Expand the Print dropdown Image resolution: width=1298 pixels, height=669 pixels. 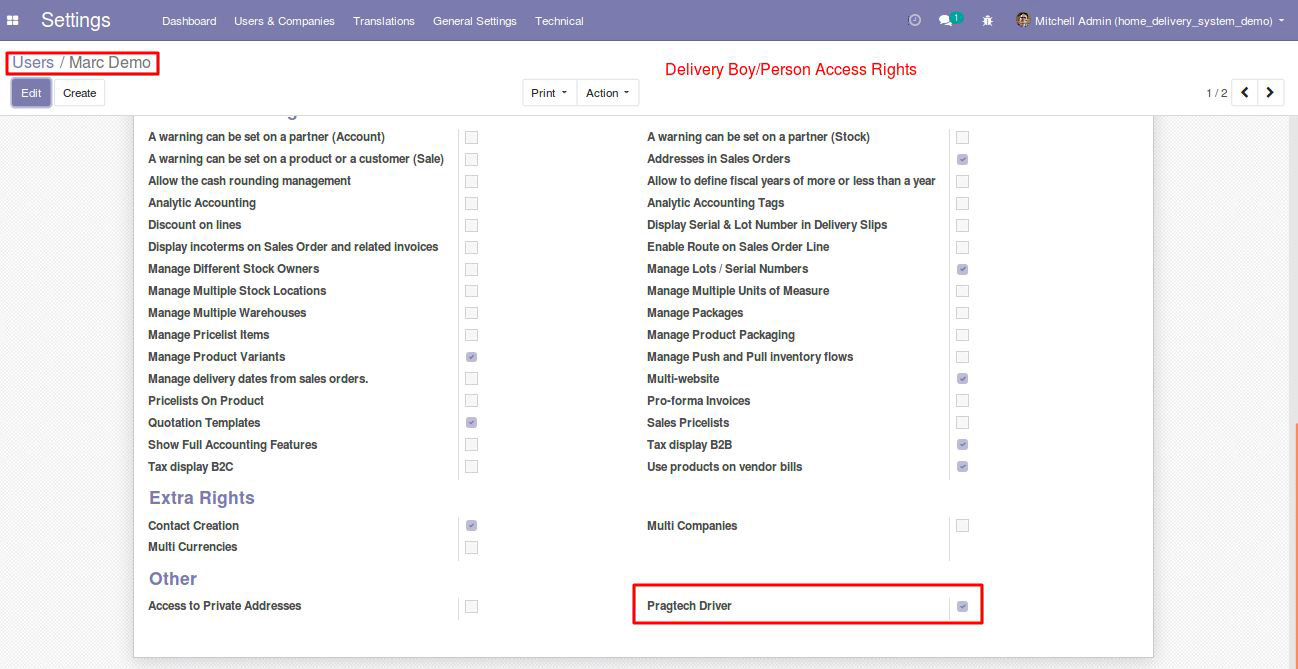tap(549, 93)
